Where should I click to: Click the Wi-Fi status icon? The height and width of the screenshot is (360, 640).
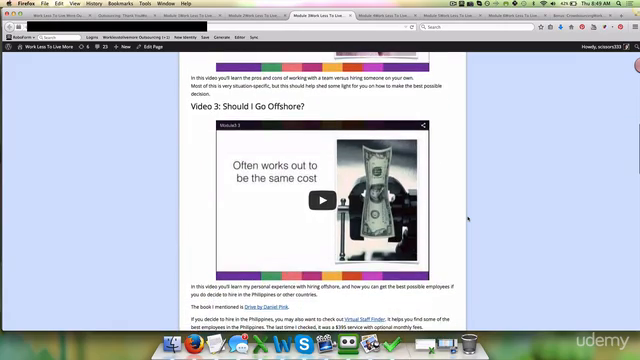[x=543, y=4]
